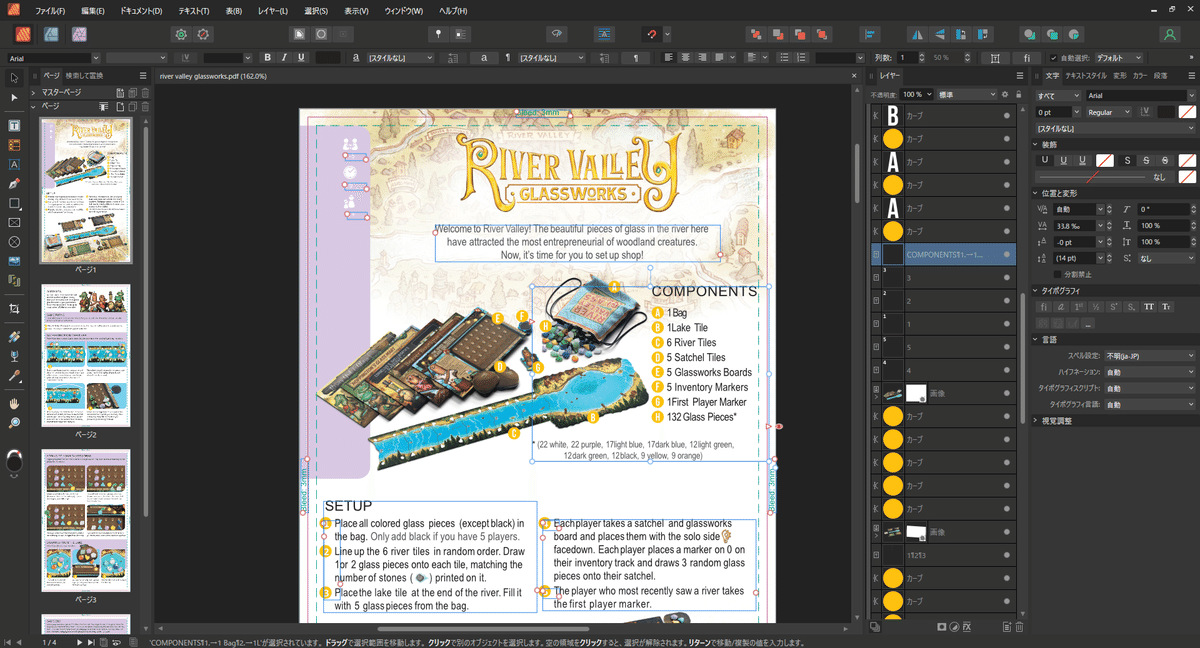Viewport: 1200px width, 648px height.
Task: Toggle visibility of layer named 3
Action: click(1006, 277)
